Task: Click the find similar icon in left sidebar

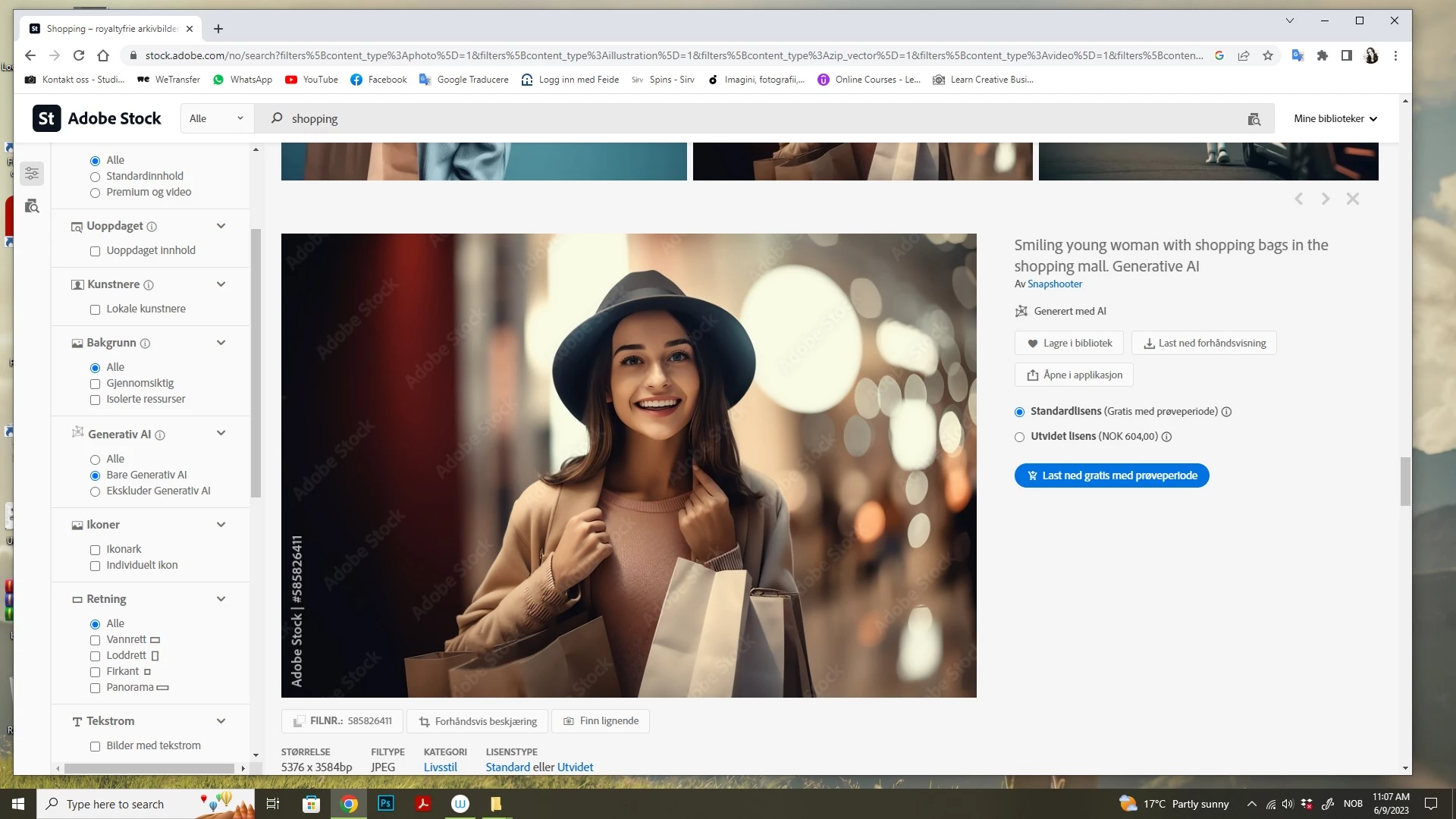Action: 32,206
